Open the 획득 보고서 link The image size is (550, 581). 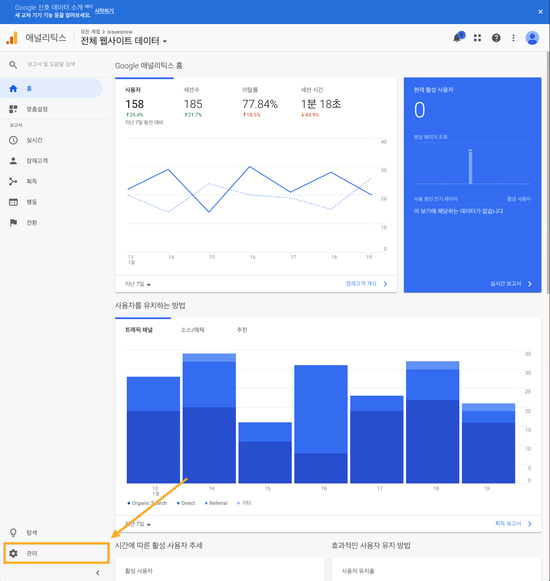point(513,523)
